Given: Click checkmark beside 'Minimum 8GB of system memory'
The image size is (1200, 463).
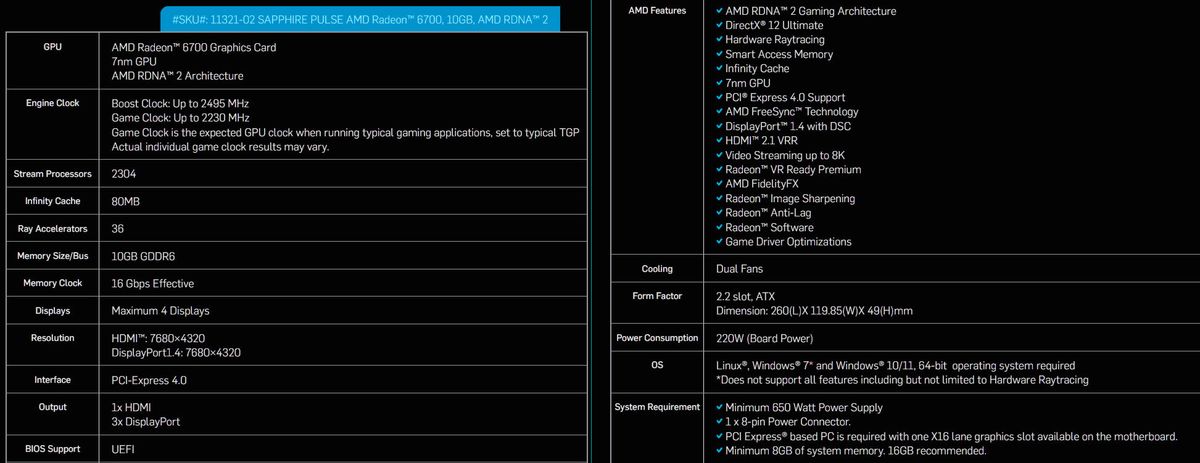Looking at the screenshot, I should pyautogui.click(x=720, y=451).
